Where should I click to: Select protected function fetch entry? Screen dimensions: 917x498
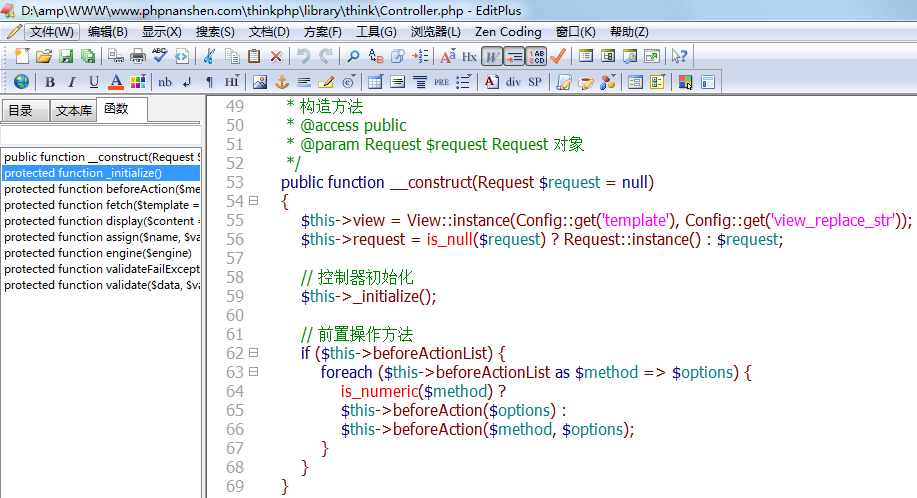(x=101, y=205)
